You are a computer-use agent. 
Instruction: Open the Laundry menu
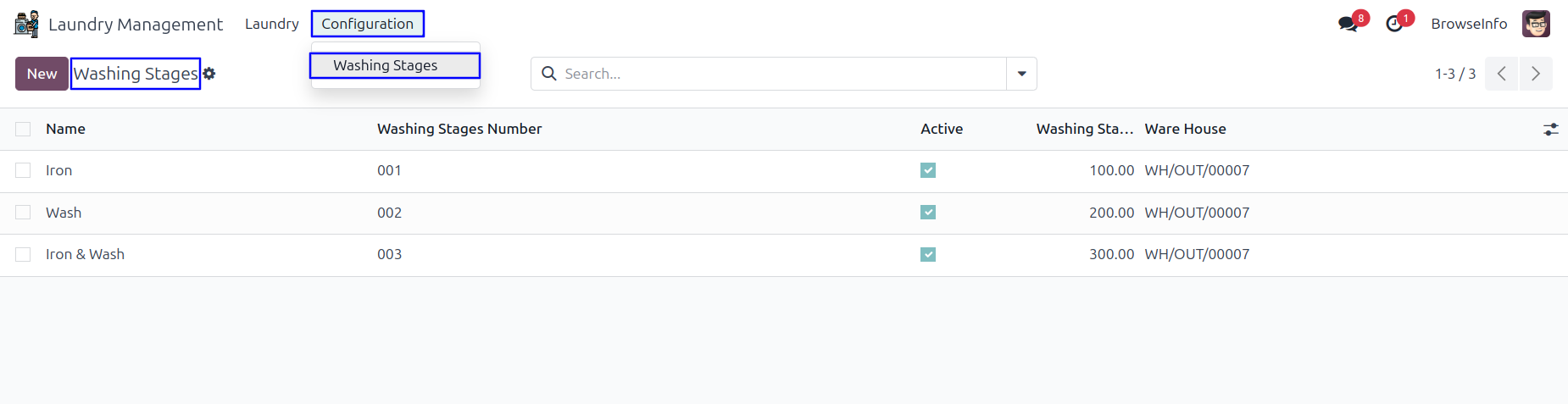click(x=271, y=24)
